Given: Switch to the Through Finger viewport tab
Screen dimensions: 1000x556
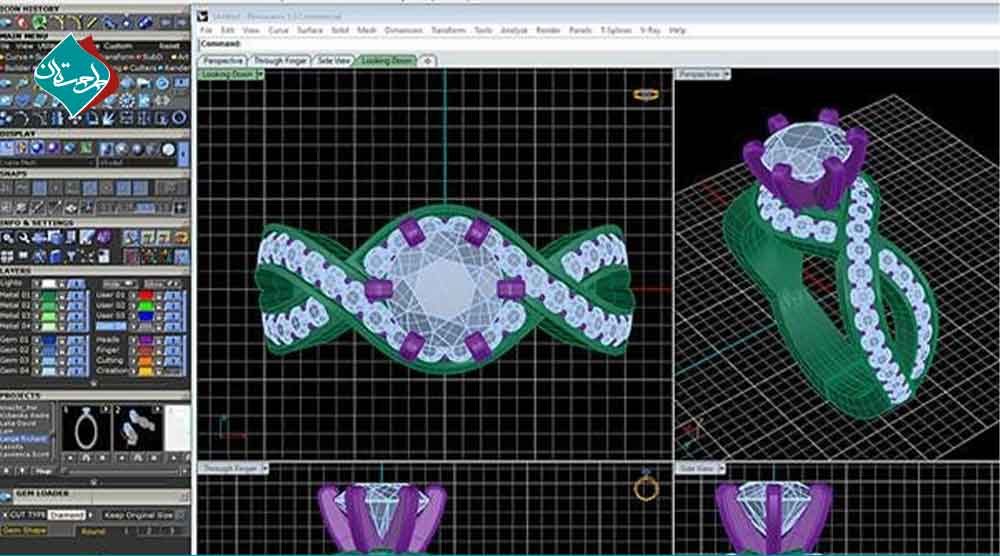Looking at the screenshot, I should coord(280,61).
